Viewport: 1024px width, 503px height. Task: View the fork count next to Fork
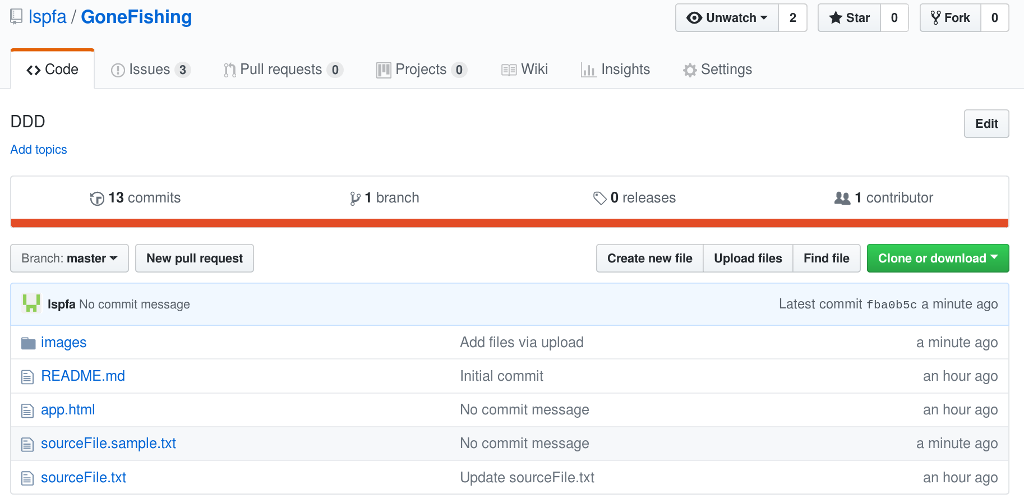click(x=995, y=18)
